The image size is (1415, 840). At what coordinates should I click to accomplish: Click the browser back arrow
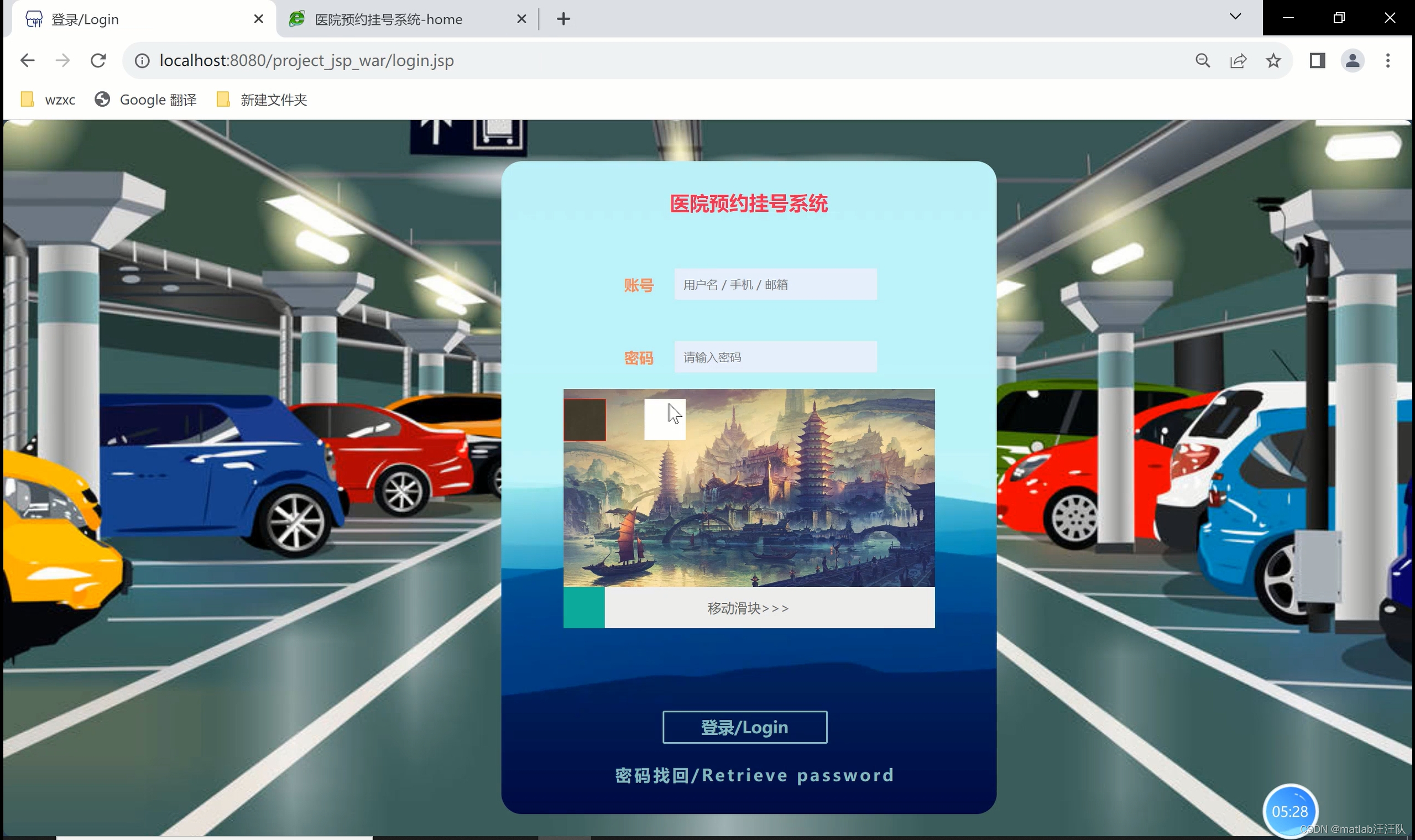[27, 61]
